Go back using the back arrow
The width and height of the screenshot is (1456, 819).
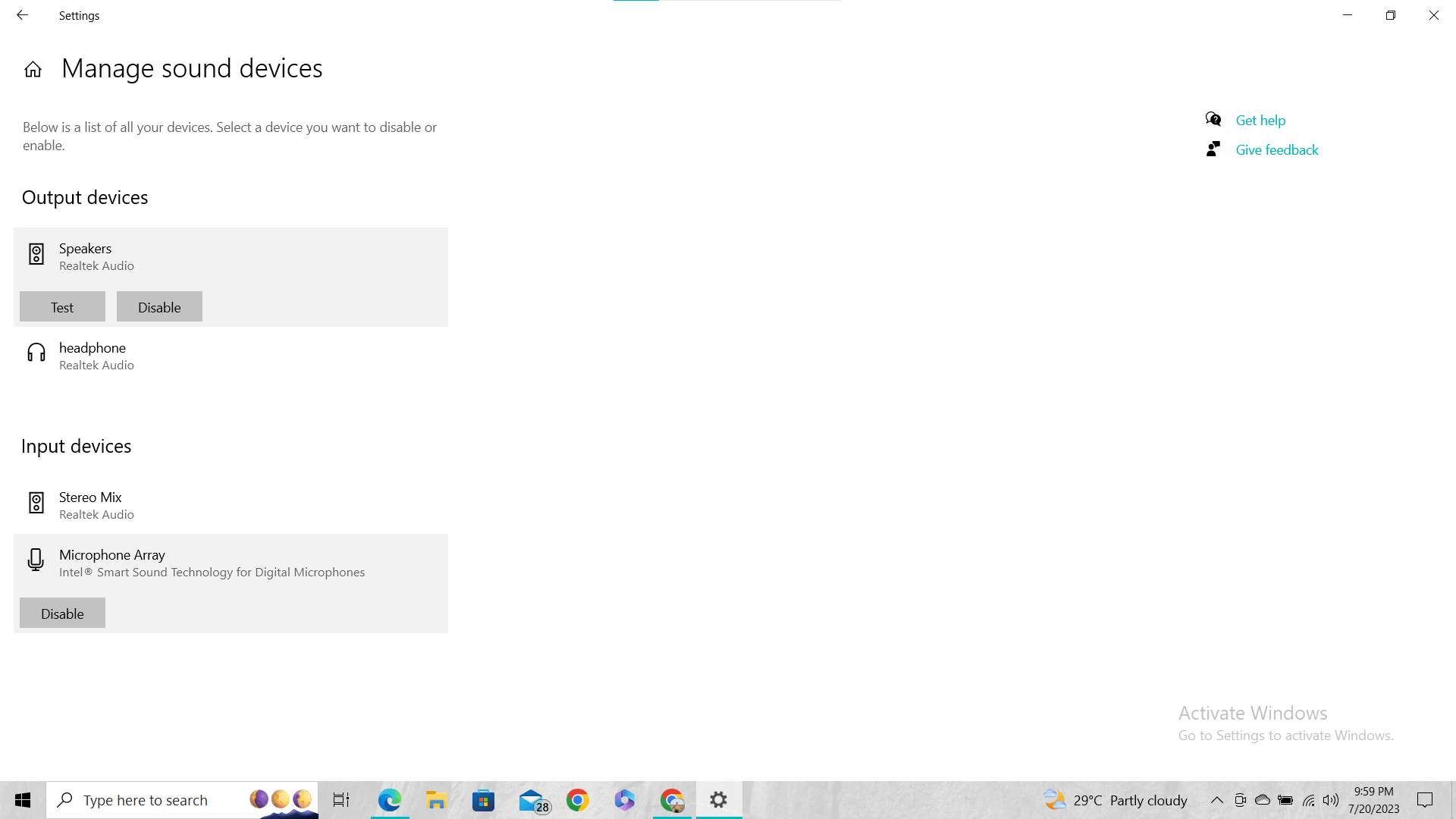[x=22, y=15]
